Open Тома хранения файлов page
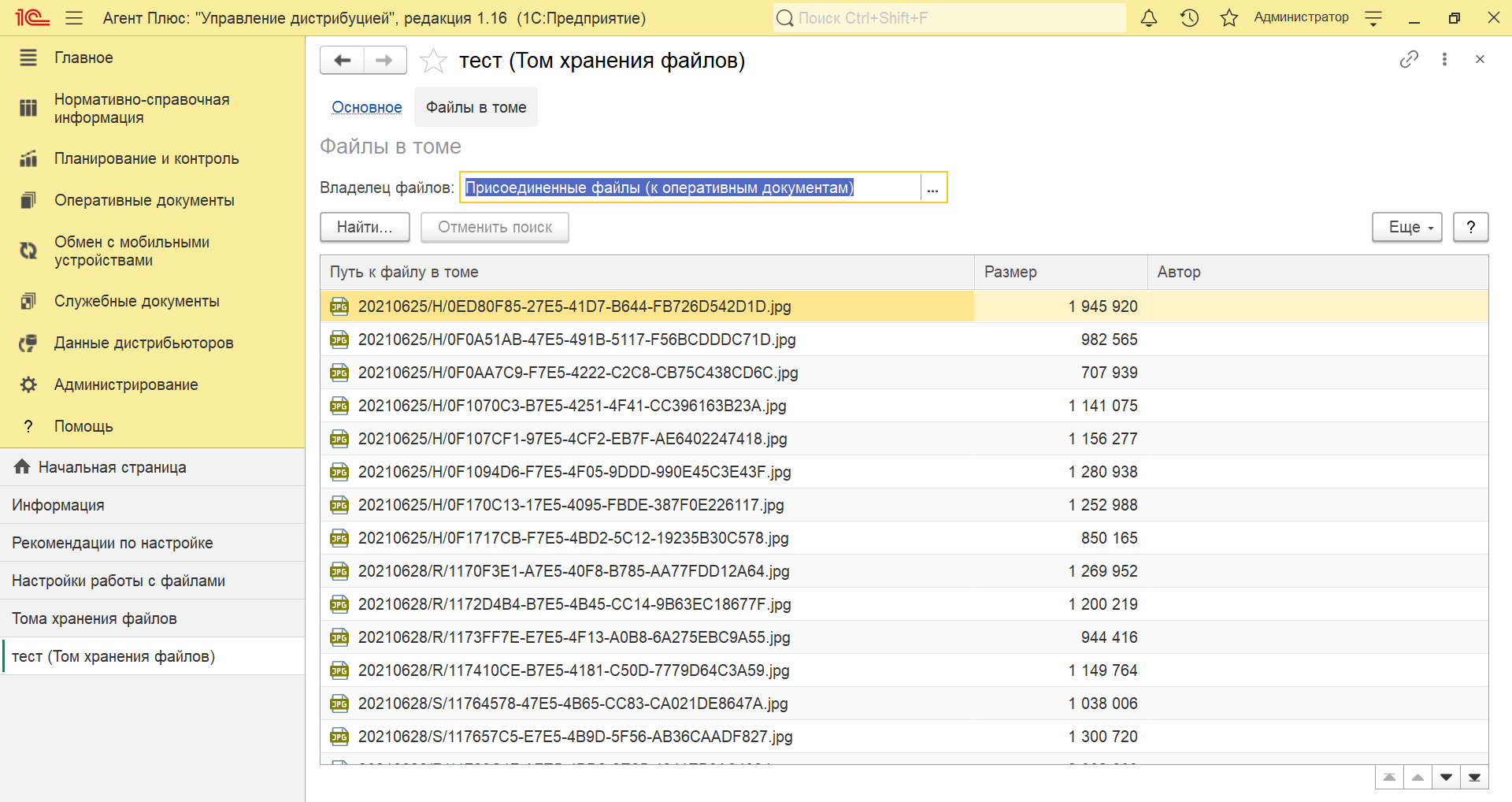 coord(152,618)
